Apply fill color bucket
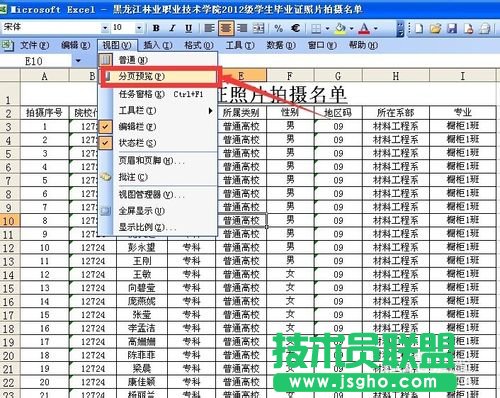The width and height of the screenshot is (500, 398). [x=340, y=28]
